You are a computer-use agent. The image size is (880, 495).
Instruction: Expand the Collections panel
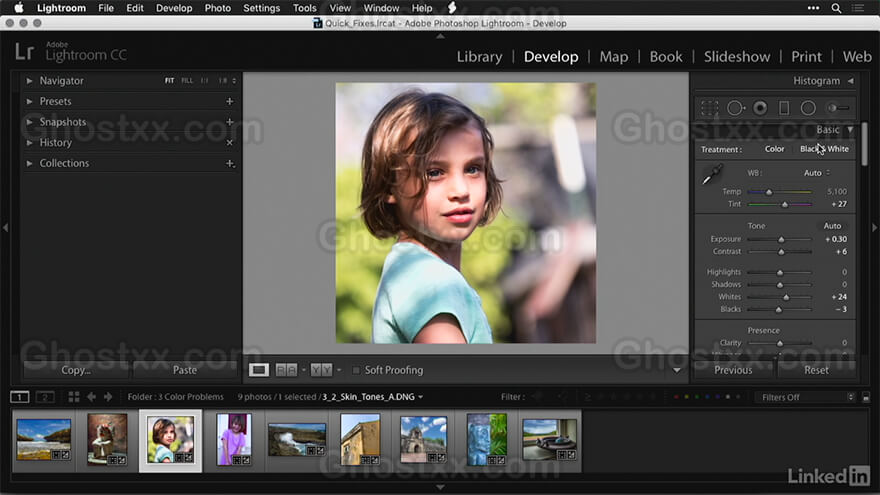pyautogui.click(x=29, y=163)
